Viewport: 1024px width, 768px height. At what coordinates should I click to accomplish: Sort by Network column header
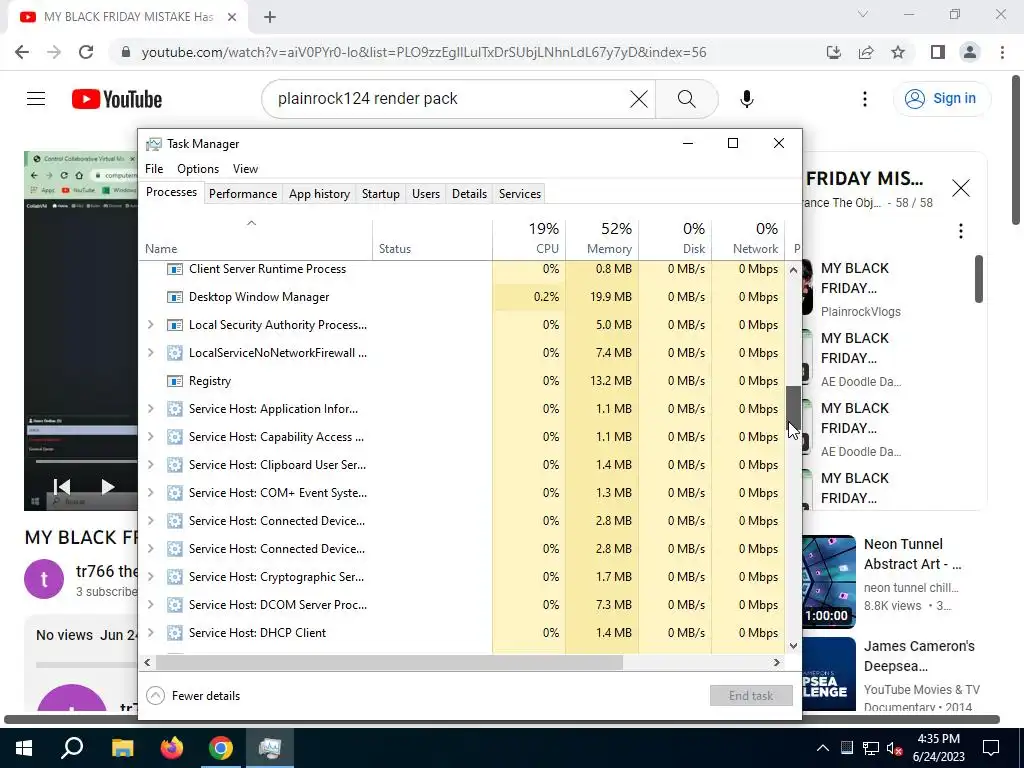click(x=748, y=238)
